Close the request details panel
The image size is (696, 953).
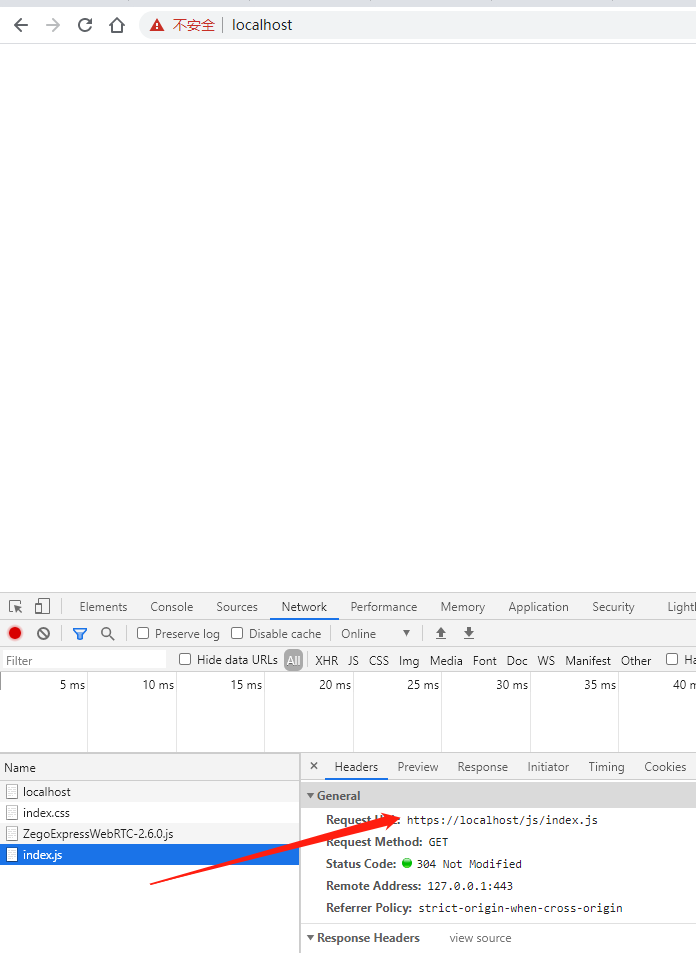tap(314, 766)
